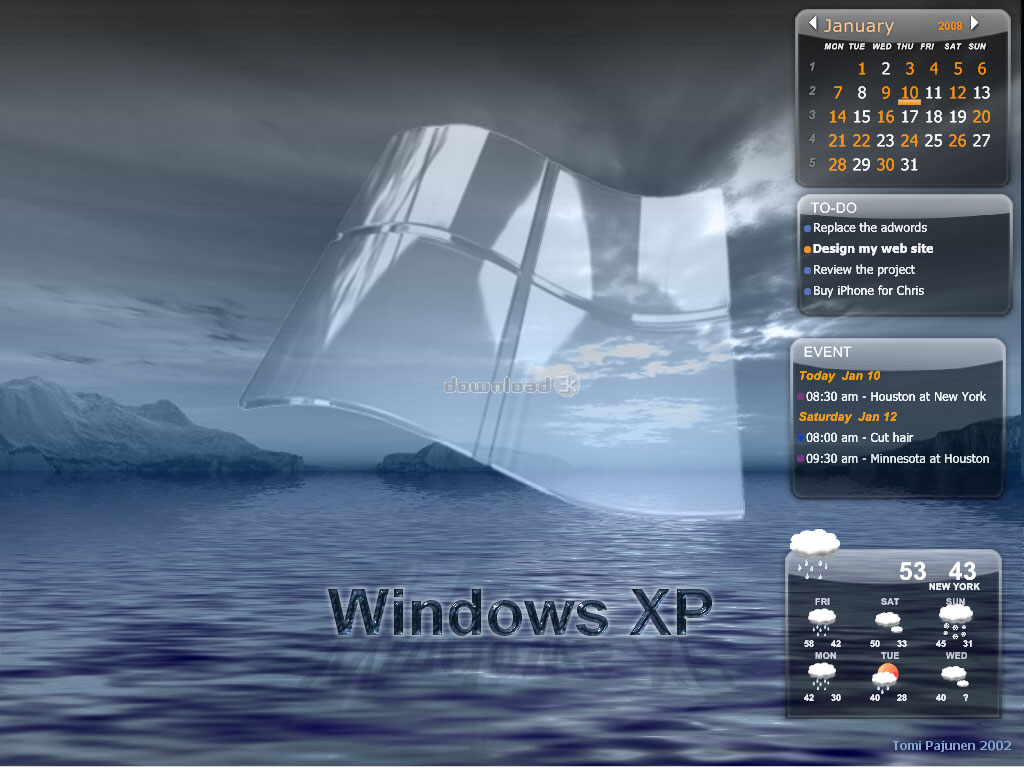1024x768 pixels.
Task: Click the orange bullet beside Design my web site
Action: [x=808, y=249]
